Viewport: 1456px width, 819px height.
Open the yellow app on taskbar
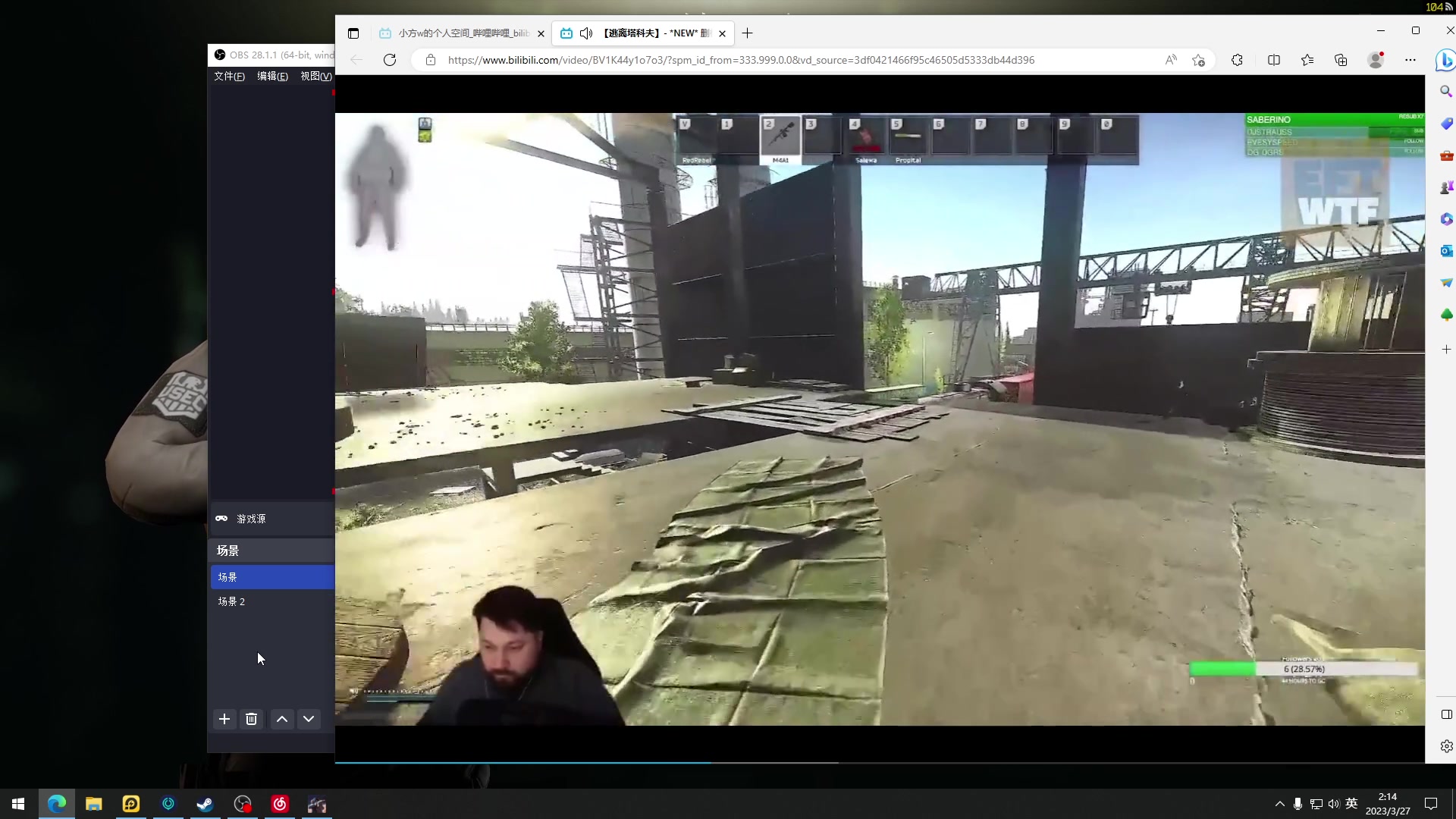(x=131, y=804)
